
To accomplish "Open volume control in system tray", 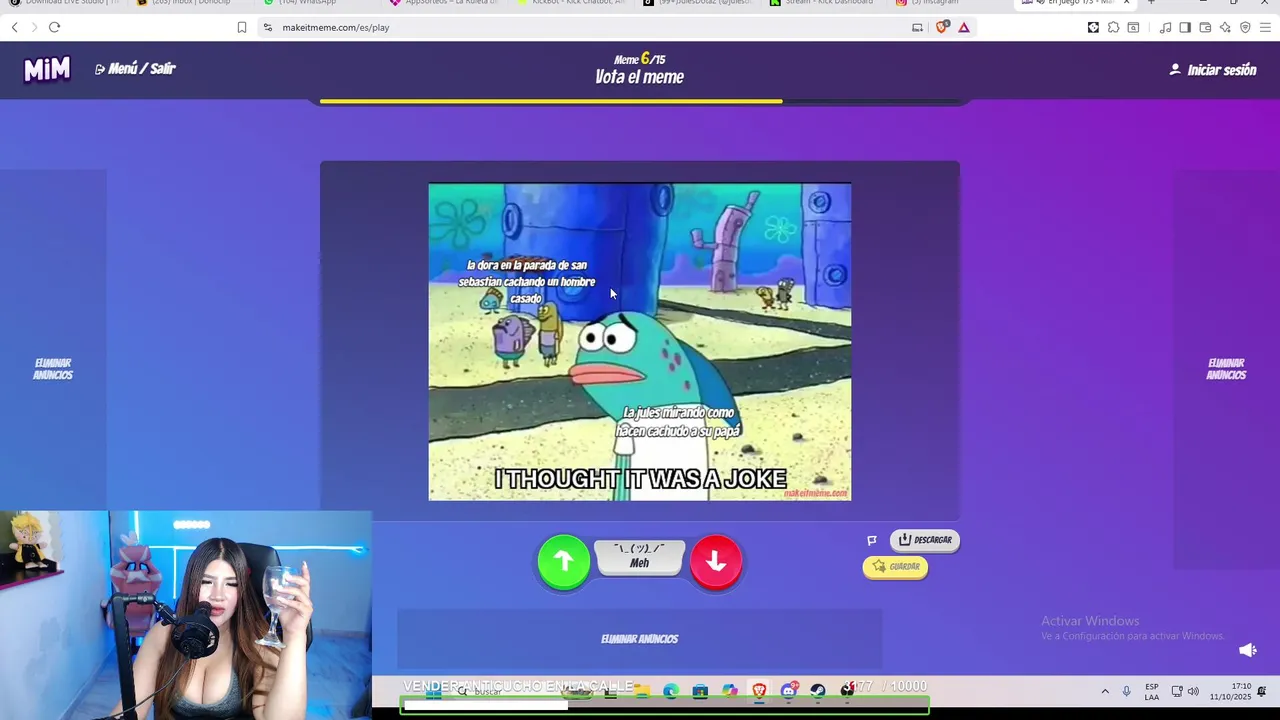I will point(1193,691).
